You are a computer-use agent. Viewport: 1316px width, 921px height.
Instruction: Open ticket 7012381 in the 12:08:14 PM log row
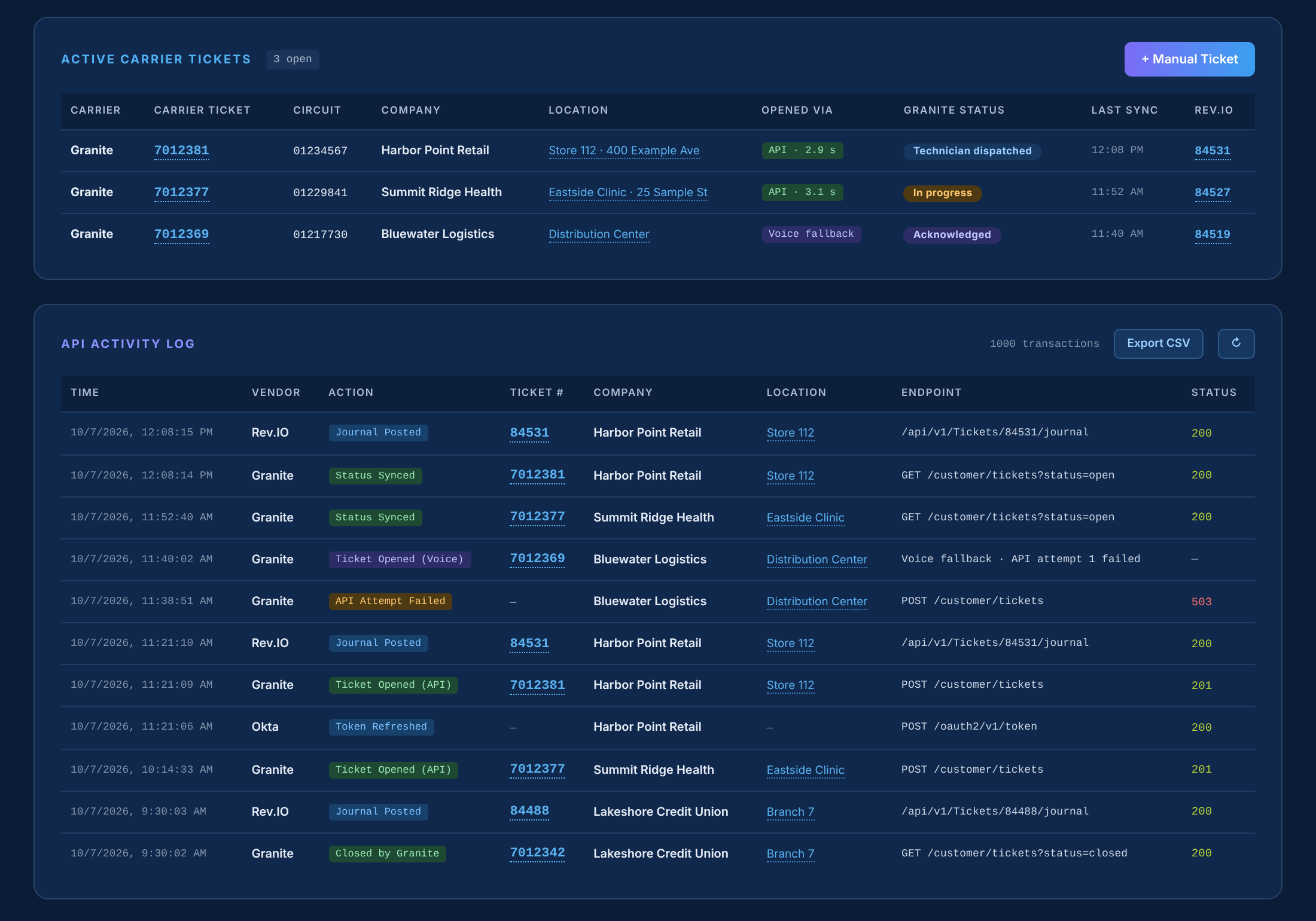click(537, 475)
